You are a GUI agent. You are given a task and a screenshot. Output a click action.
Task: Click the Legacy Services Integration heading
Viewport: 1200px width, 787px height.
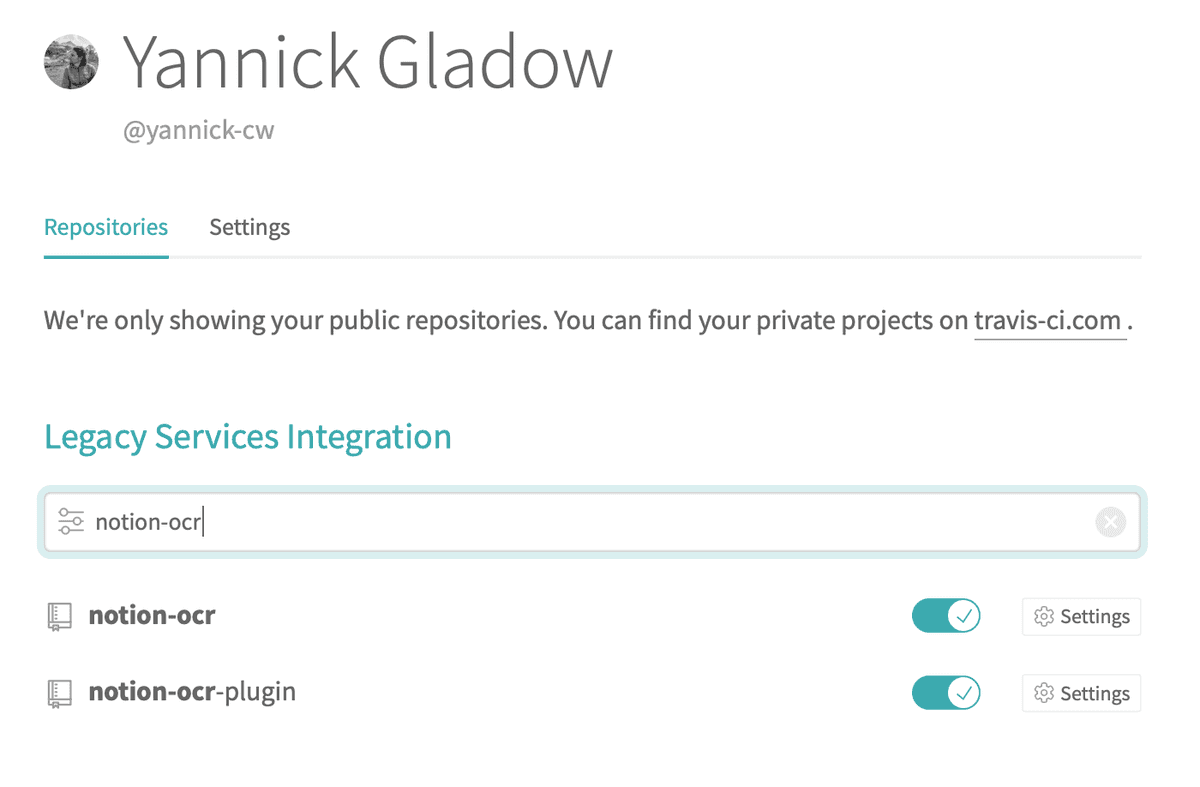[x=248, y=437]
